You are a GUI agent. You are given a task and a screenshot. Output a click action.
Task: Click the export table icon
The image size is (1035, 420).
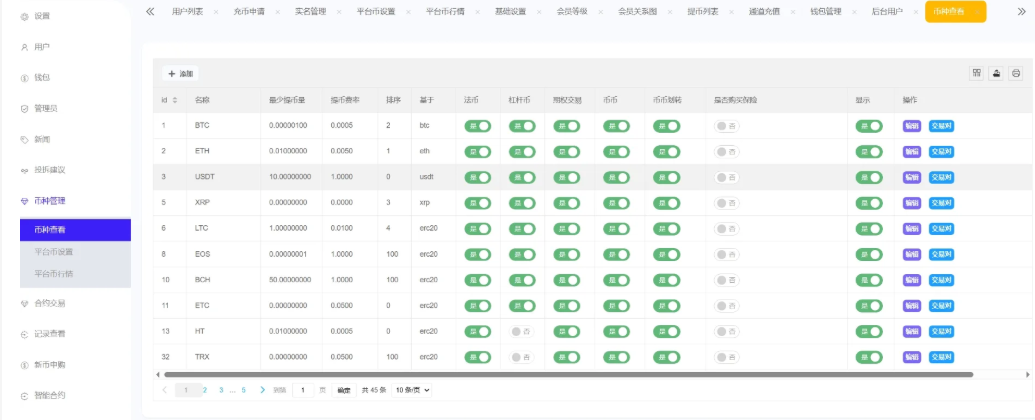point(996,73)
